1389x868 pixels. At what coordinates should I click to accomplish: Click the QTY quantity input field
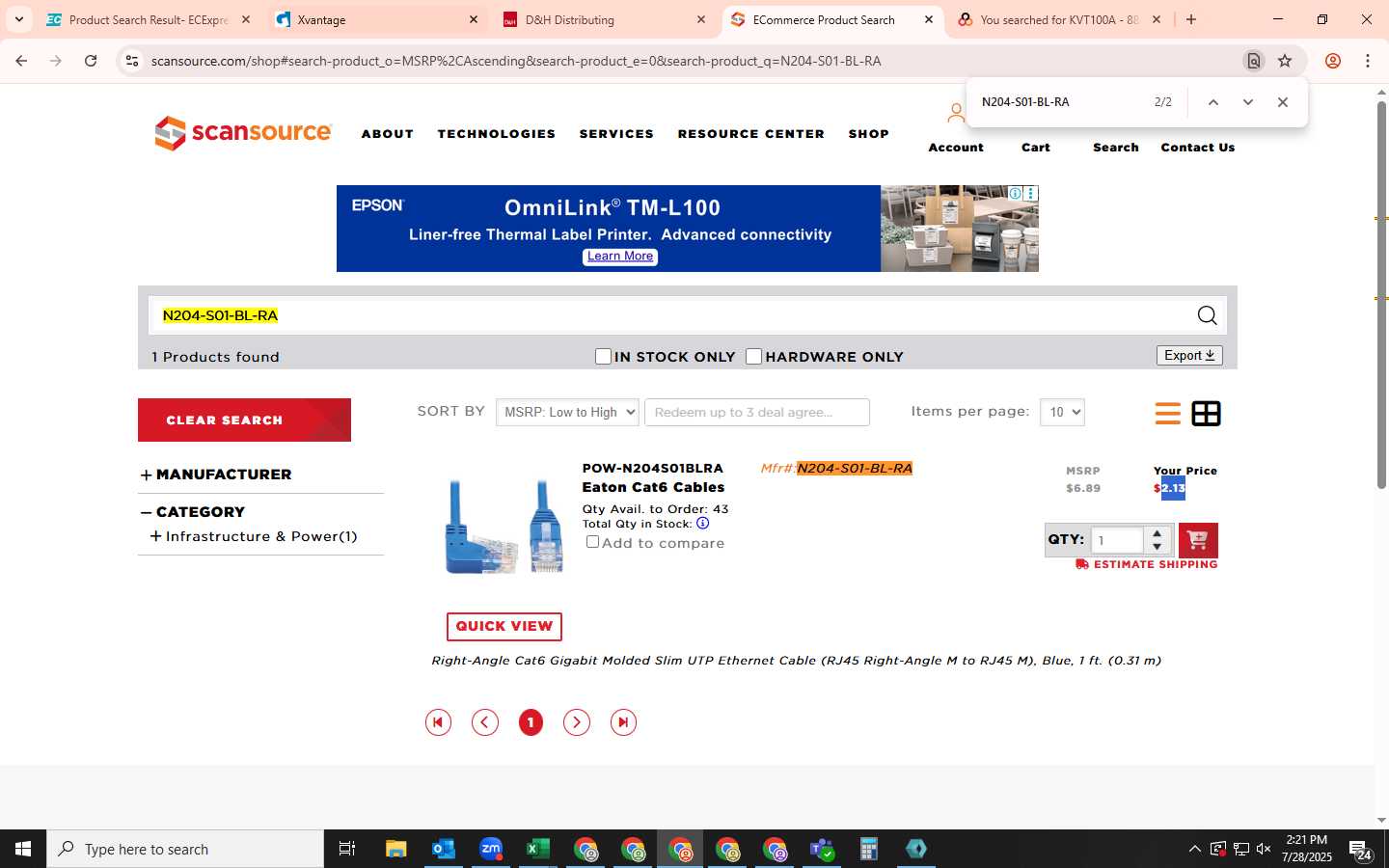(x=1117, y=540)
